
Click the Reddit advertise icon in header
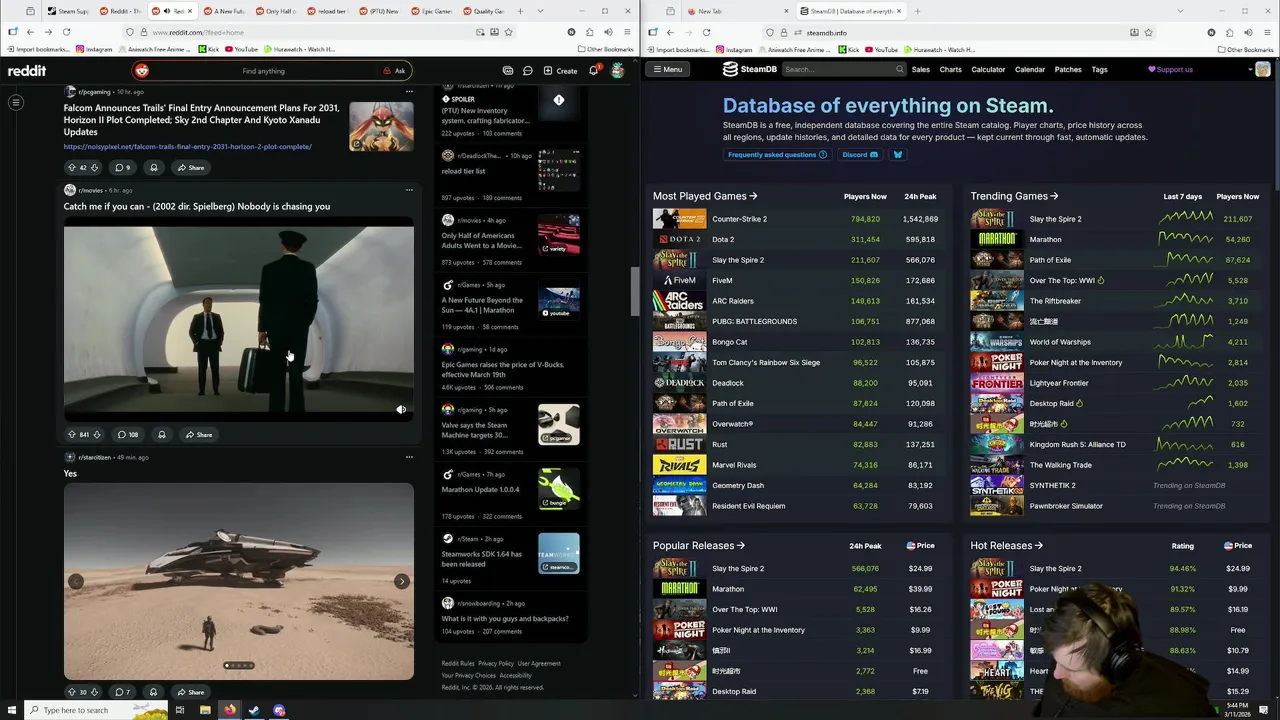[x=507, y=71]
